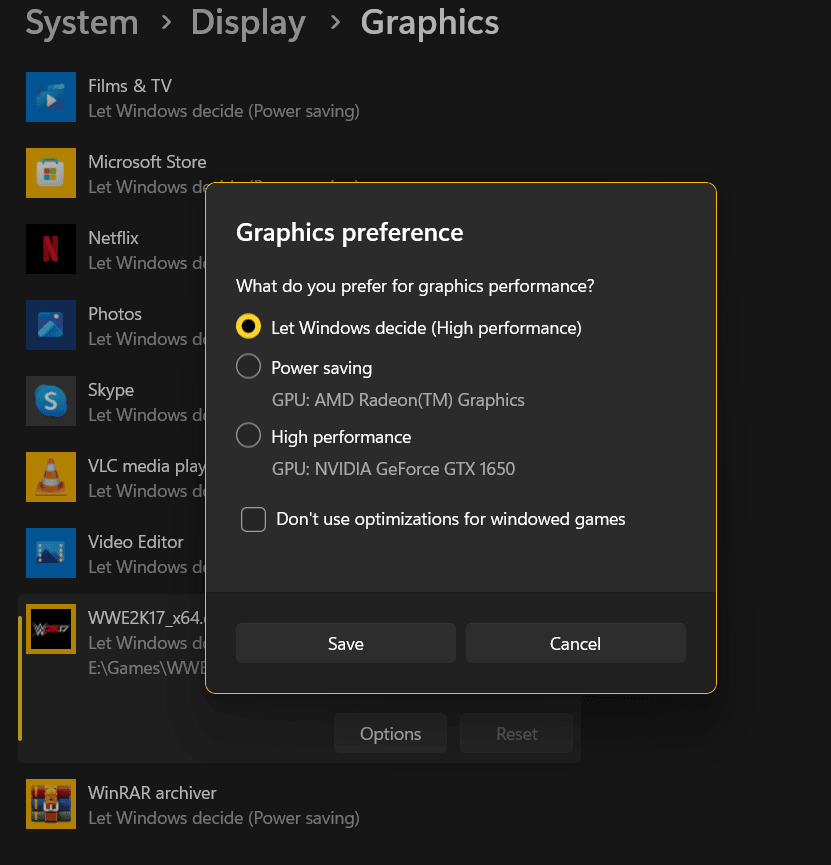The image size is (831, 865).
Task: Choose Power saving for AMD Radeon Graphics
Action: (248, 366)
